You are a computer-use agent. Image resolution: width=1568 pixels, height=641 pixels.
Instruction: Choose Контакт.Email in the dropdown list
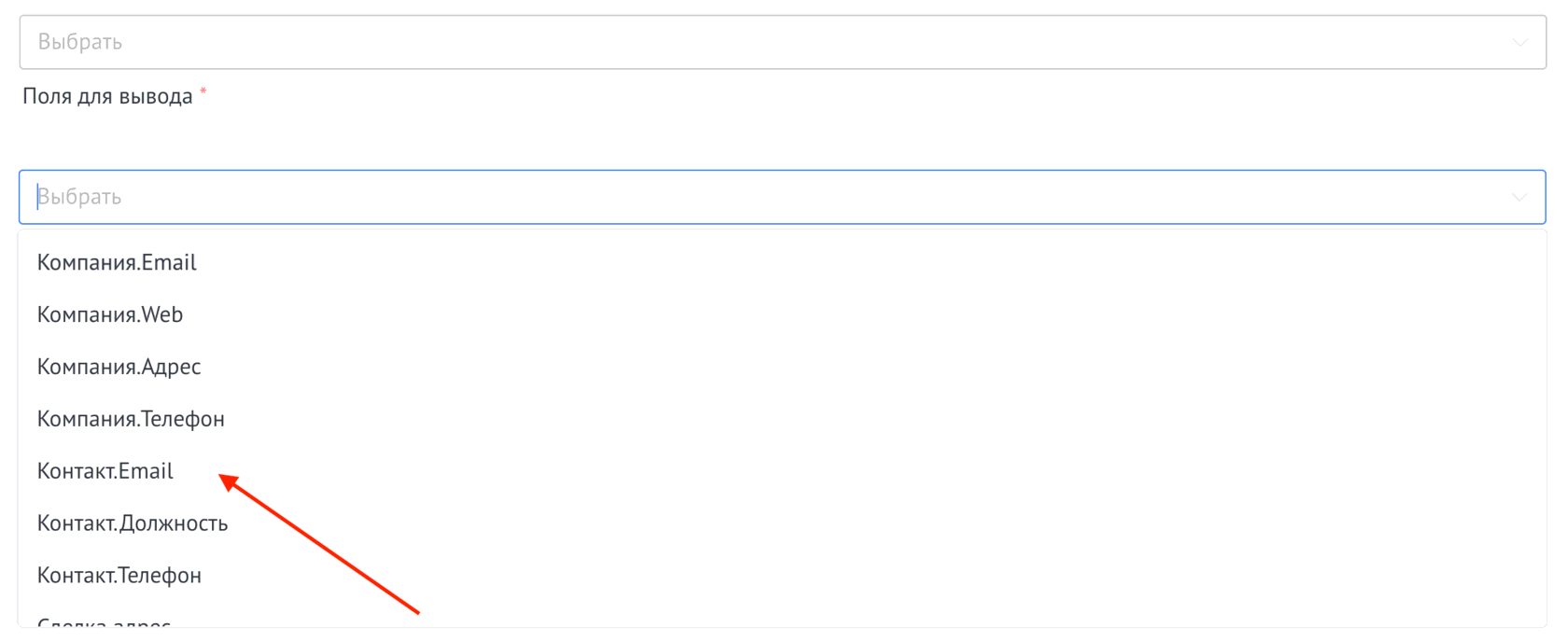[105, 472]
